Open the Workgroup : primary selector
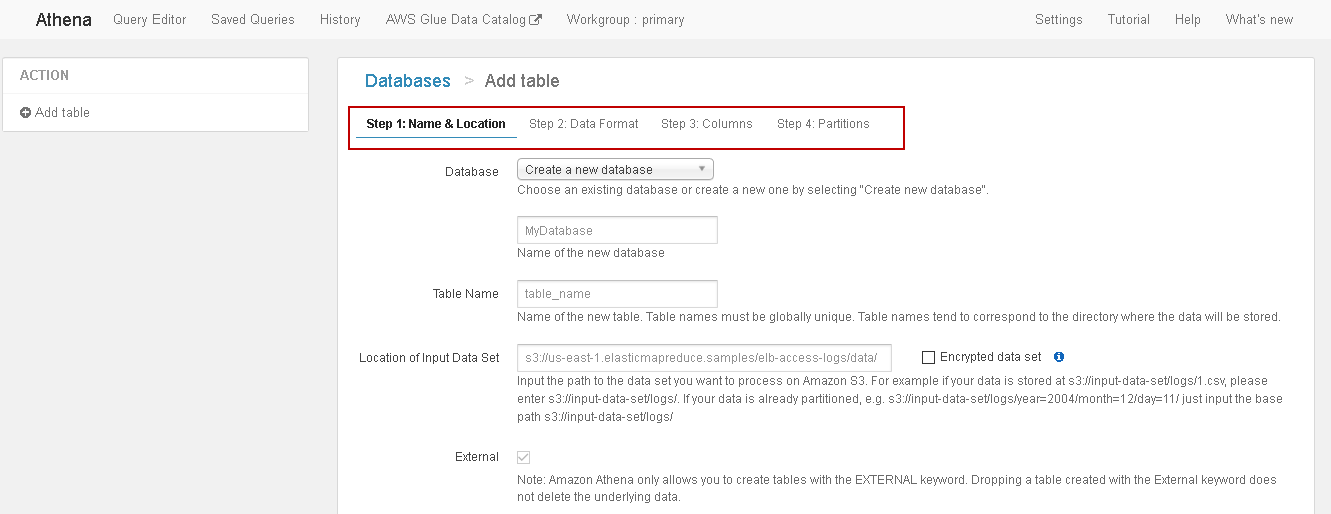 point(625,20)
